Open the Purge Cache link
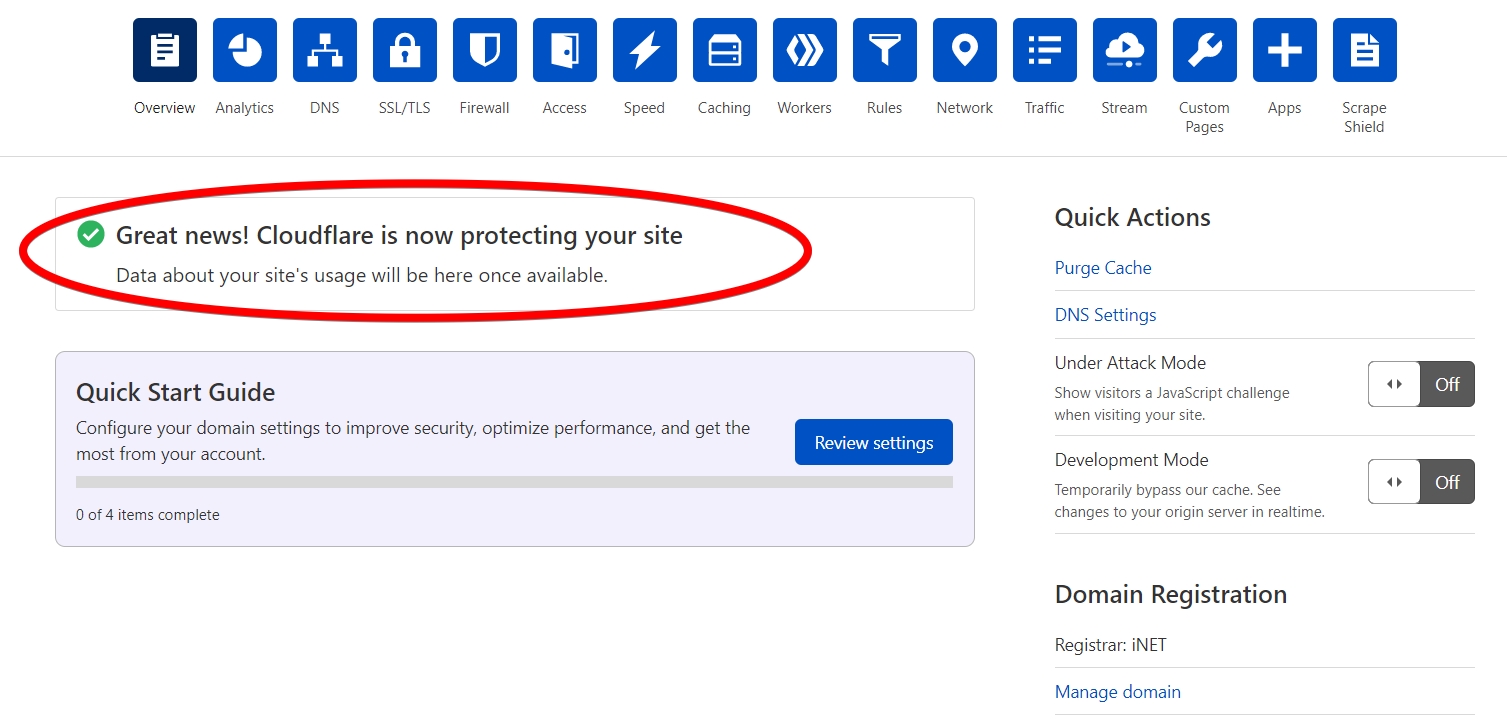 click(1102, 267)
